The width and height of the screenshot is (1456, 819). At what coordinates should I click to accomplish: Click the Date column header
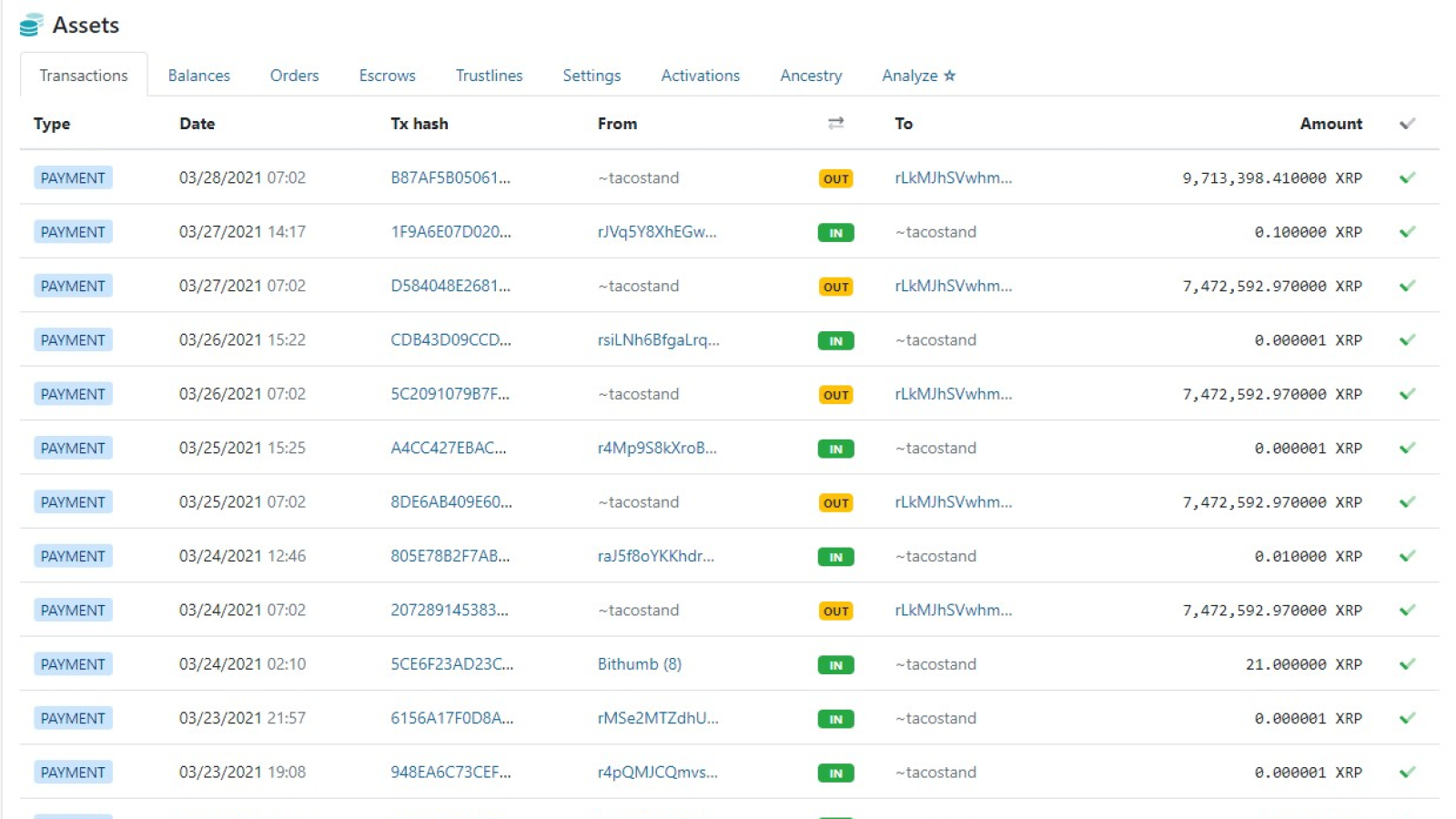197,124
